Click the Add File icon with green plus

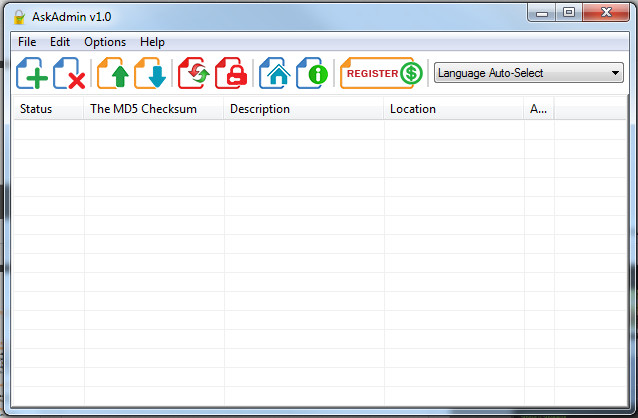32,73
